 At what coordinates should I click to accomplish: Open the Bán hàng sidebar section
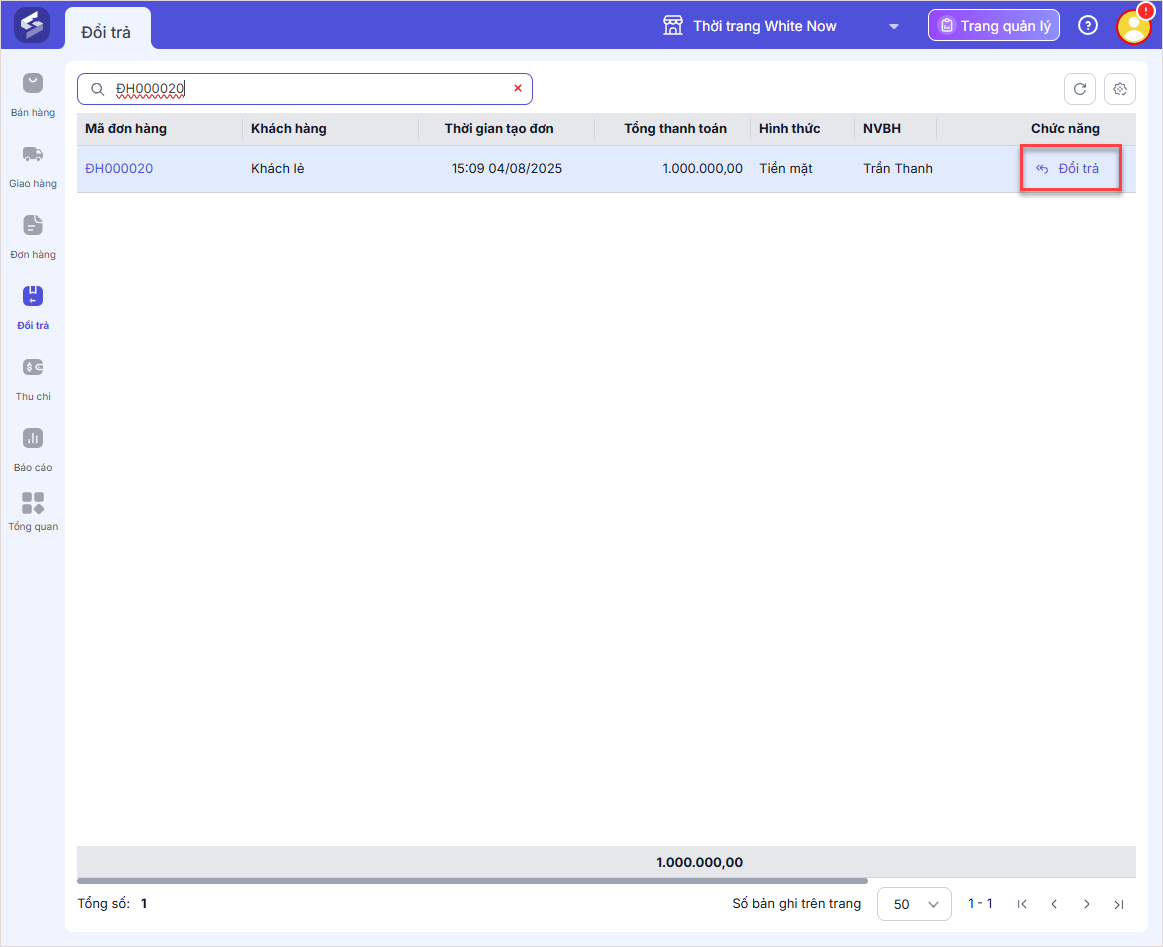coord(33,95)
